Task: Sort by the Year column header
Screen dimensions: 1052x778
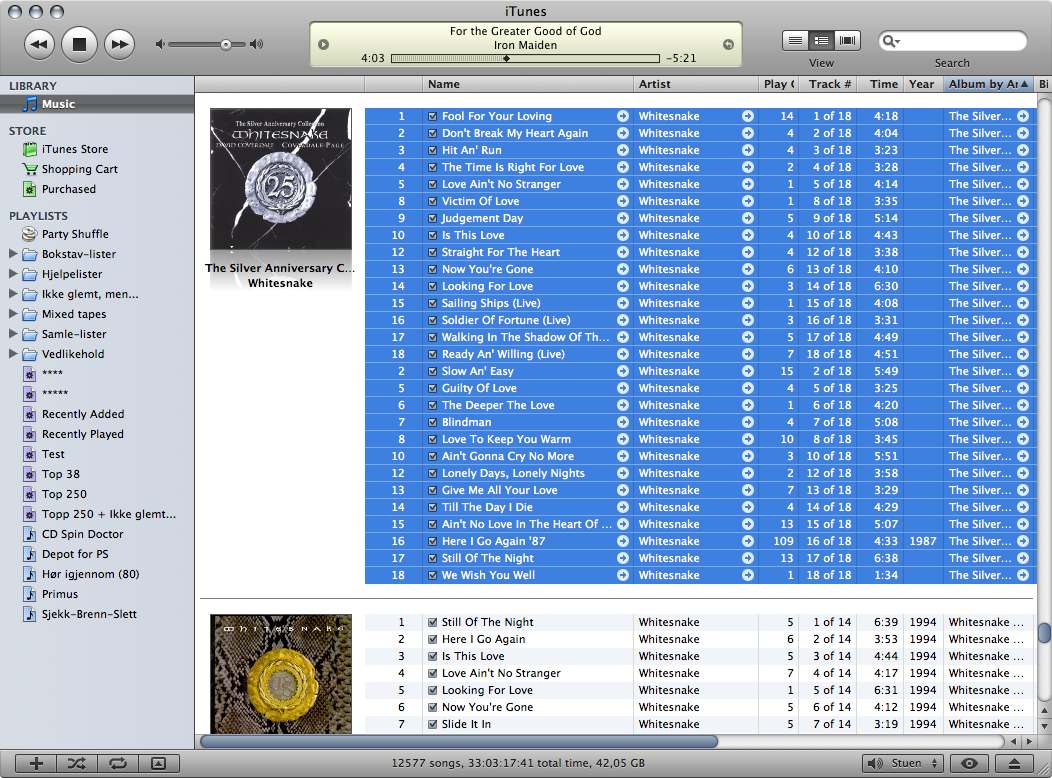Action: click(923, 84)
